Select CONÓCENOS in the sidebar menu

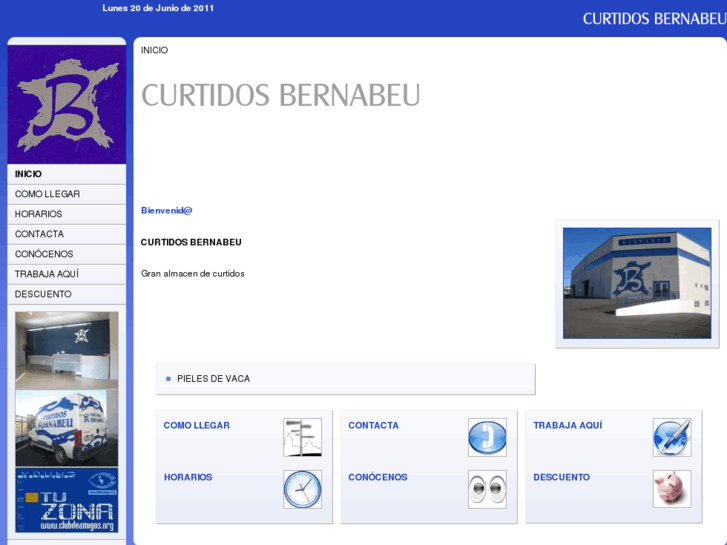(x=67, y=254)
